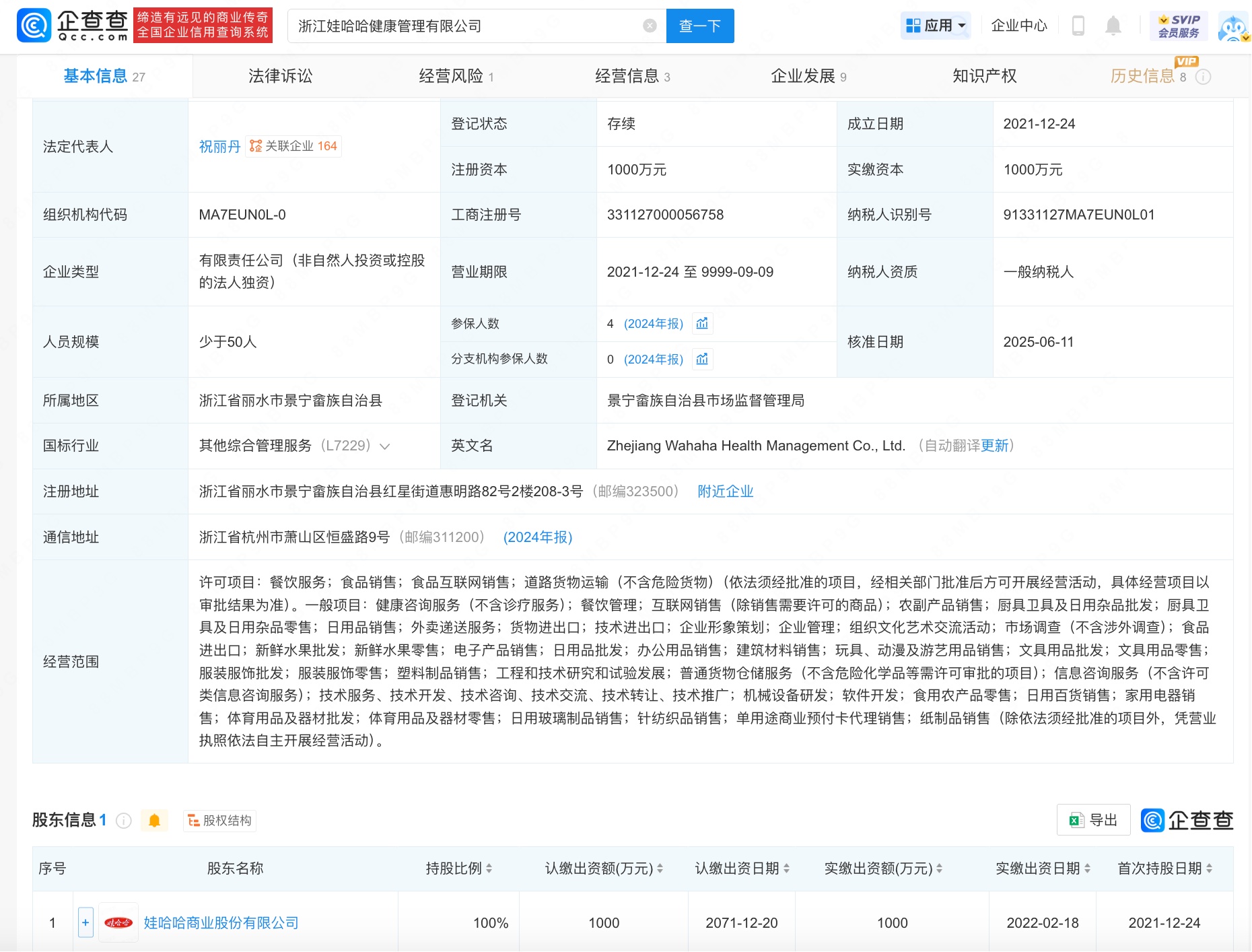This screenshot has height=952, width=1252.
Task: Switch to 历史信息 VIP tab
Action: click(1148, 76)
